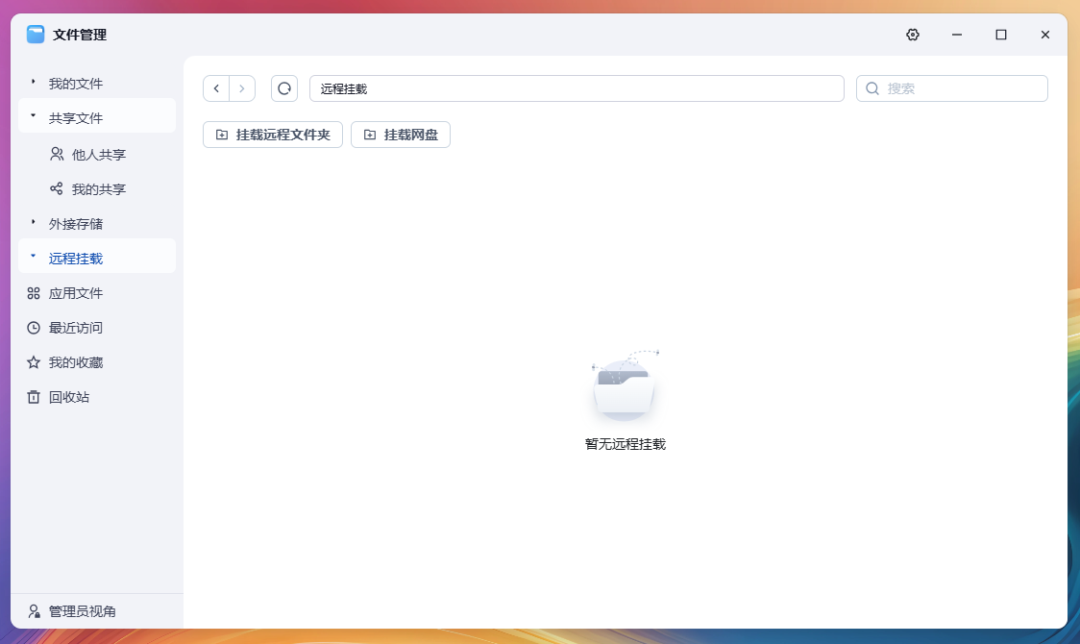Minimize the 文件管理 window
The image size is (1080, 644).
(x=957, y=34)
